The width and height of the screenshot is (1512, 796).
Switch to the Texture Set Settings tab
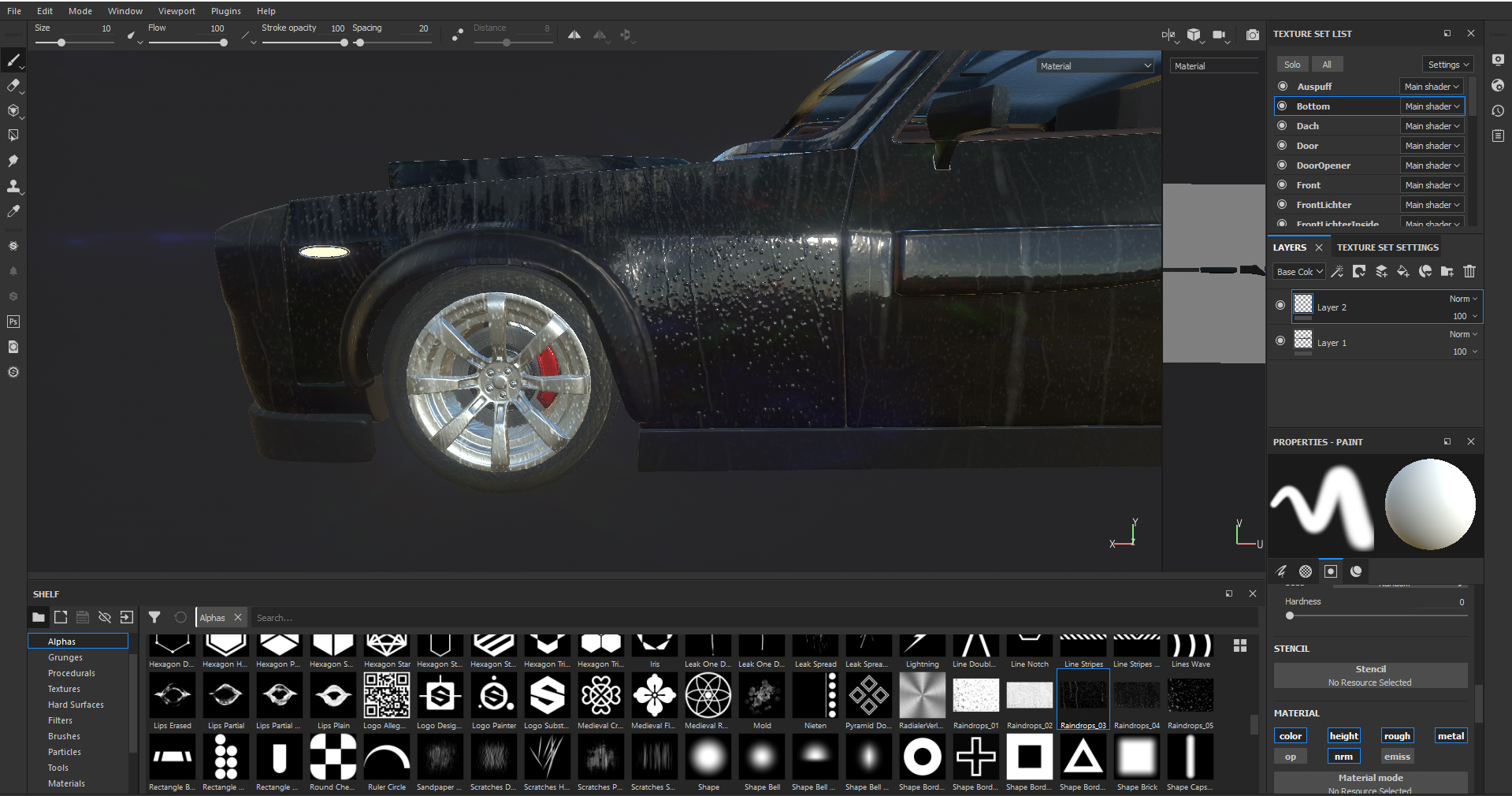(x=1387, y=247)
